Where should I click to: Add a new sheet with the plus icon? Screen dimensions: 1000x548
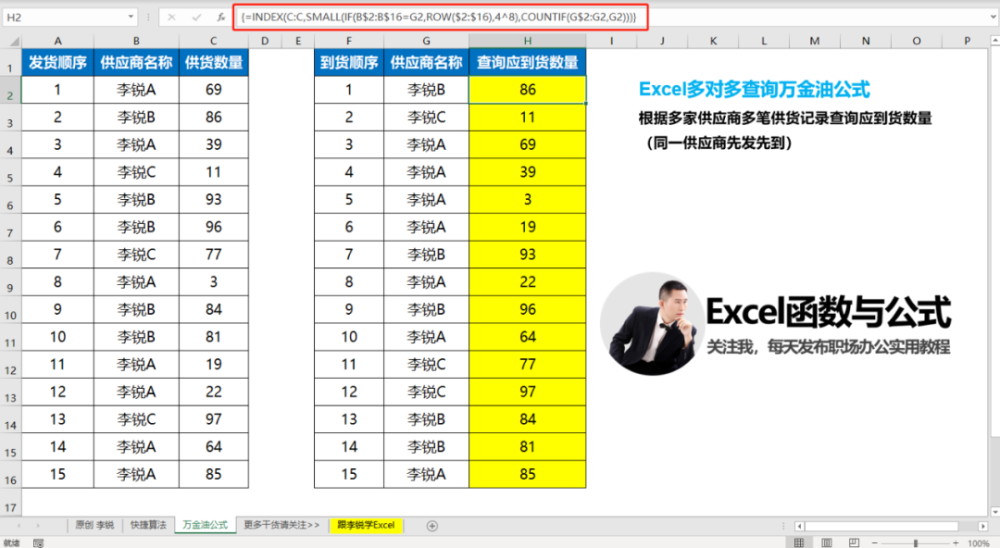(432, 526)
